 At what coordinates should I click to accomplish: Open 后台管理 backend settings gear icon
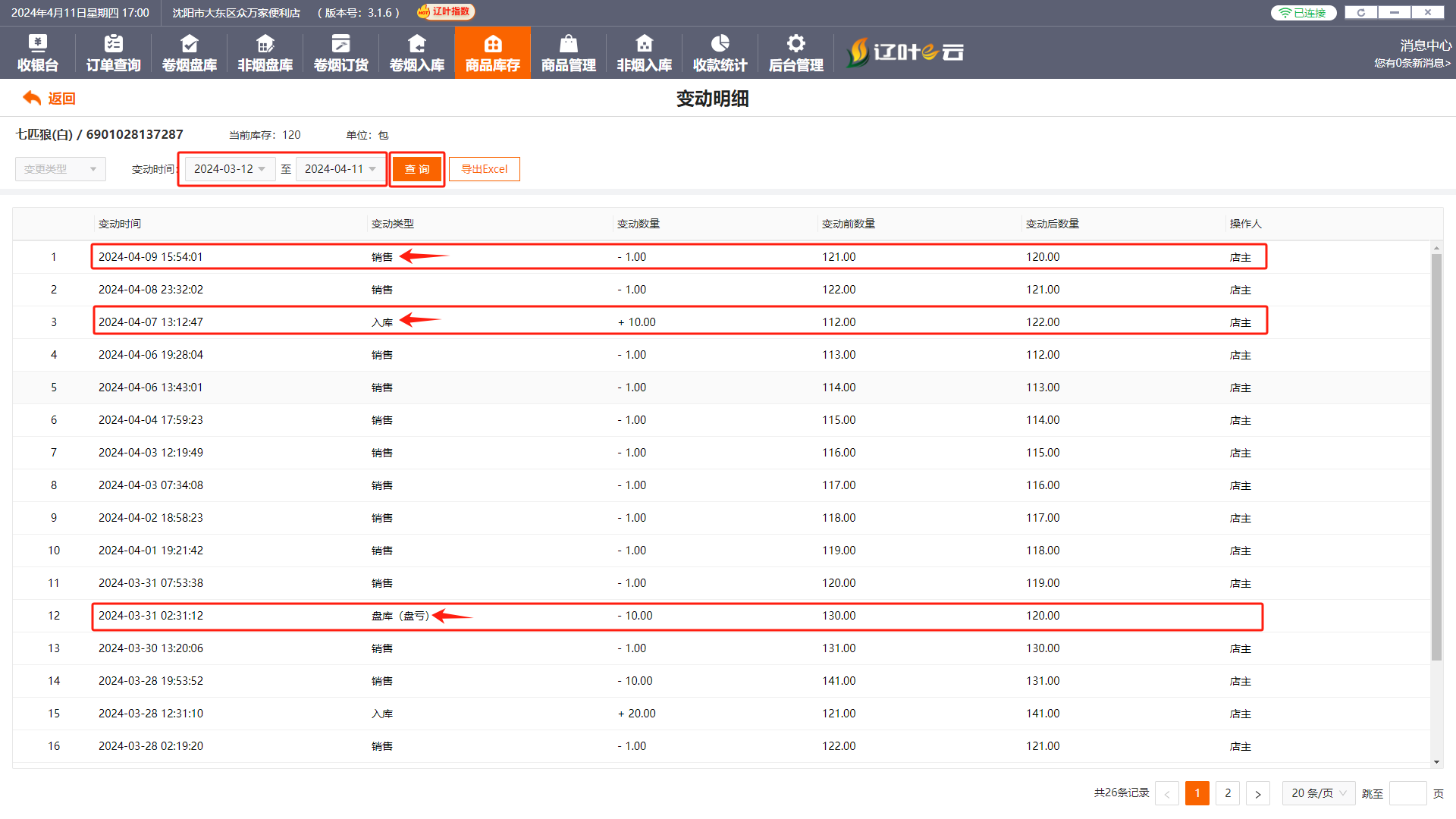pos(796,52)
